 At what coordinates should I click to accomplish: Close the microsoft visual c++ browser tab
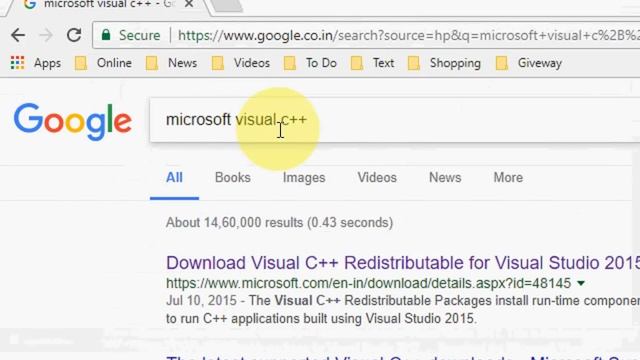tap(189, 4)
